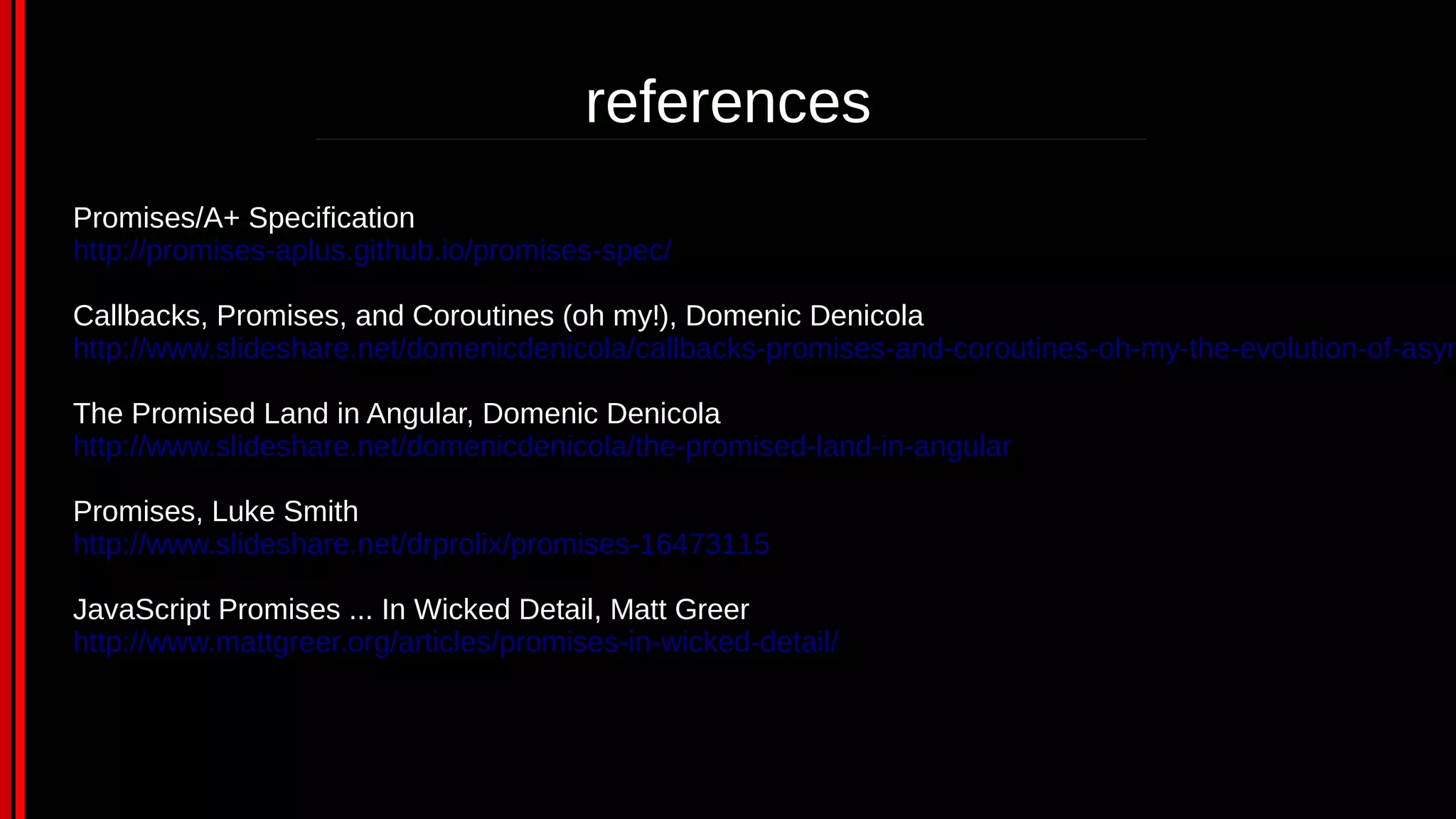Open the drprolix promises-16473115 link

tap(421, 545)
